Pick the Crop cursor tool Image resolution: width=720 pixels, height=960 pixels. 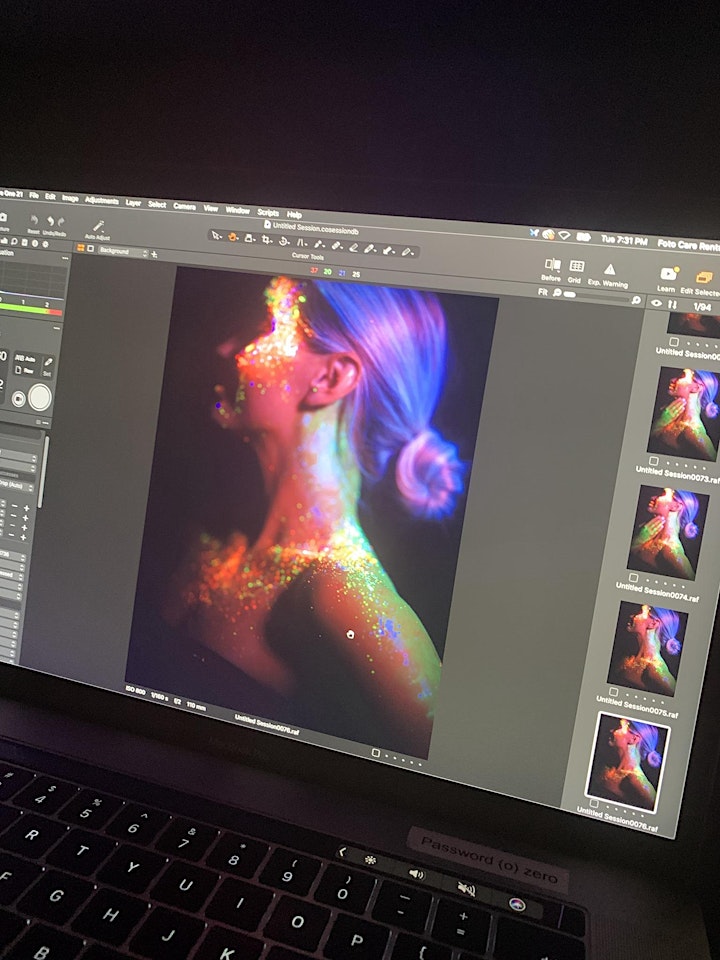tap(266, 239)
